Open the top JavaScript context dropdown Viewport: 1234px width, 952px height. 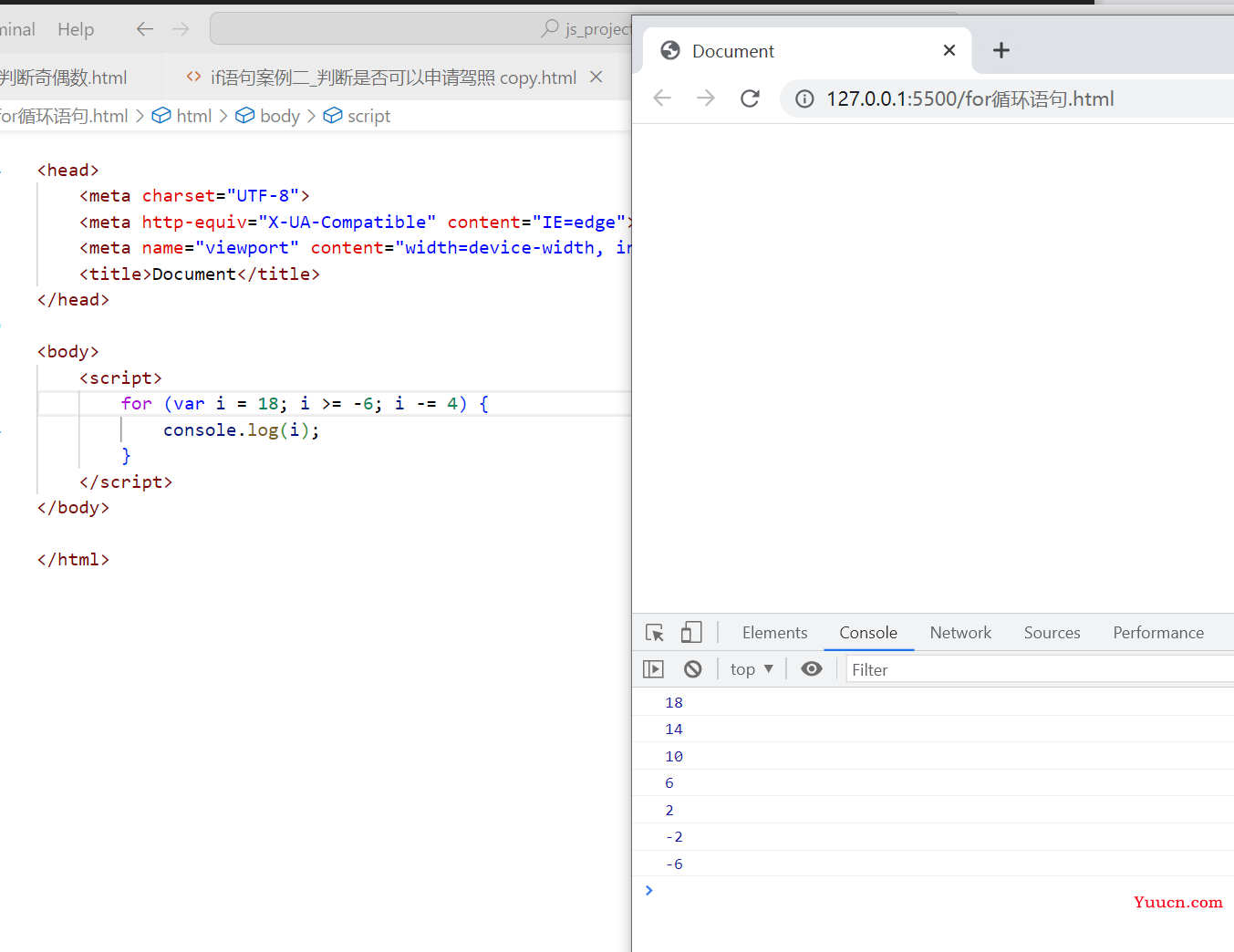[752, 669]
